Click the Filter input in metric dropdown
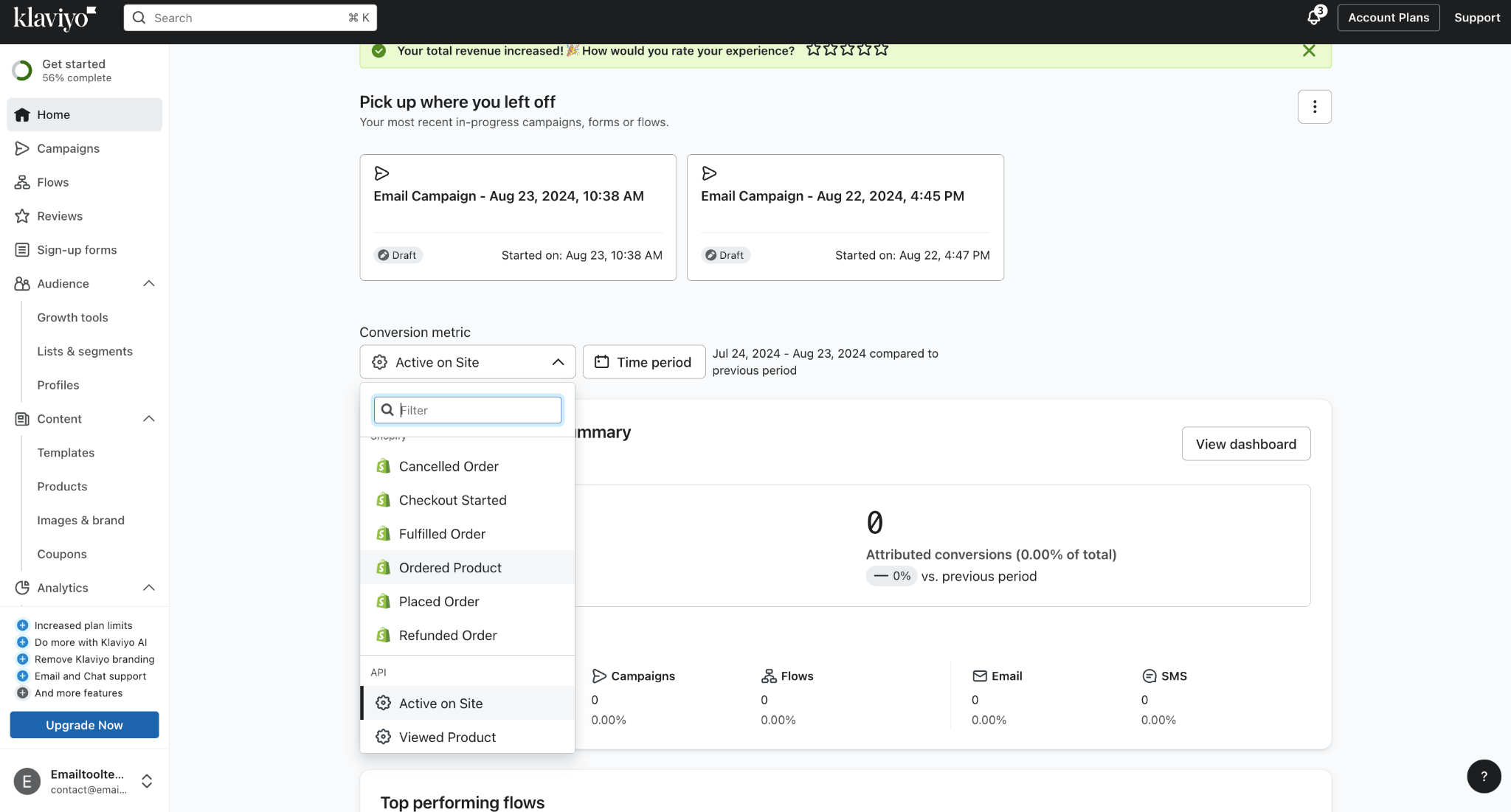 coord(468,410)
